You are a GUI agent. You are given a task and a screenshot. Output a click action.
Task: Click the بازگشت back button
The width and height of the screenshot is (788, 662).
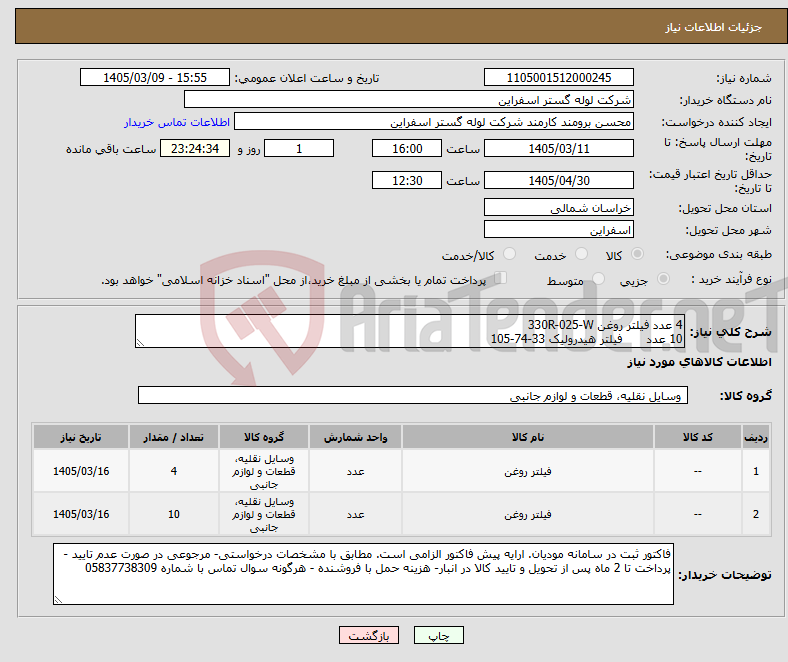(369, 635)
